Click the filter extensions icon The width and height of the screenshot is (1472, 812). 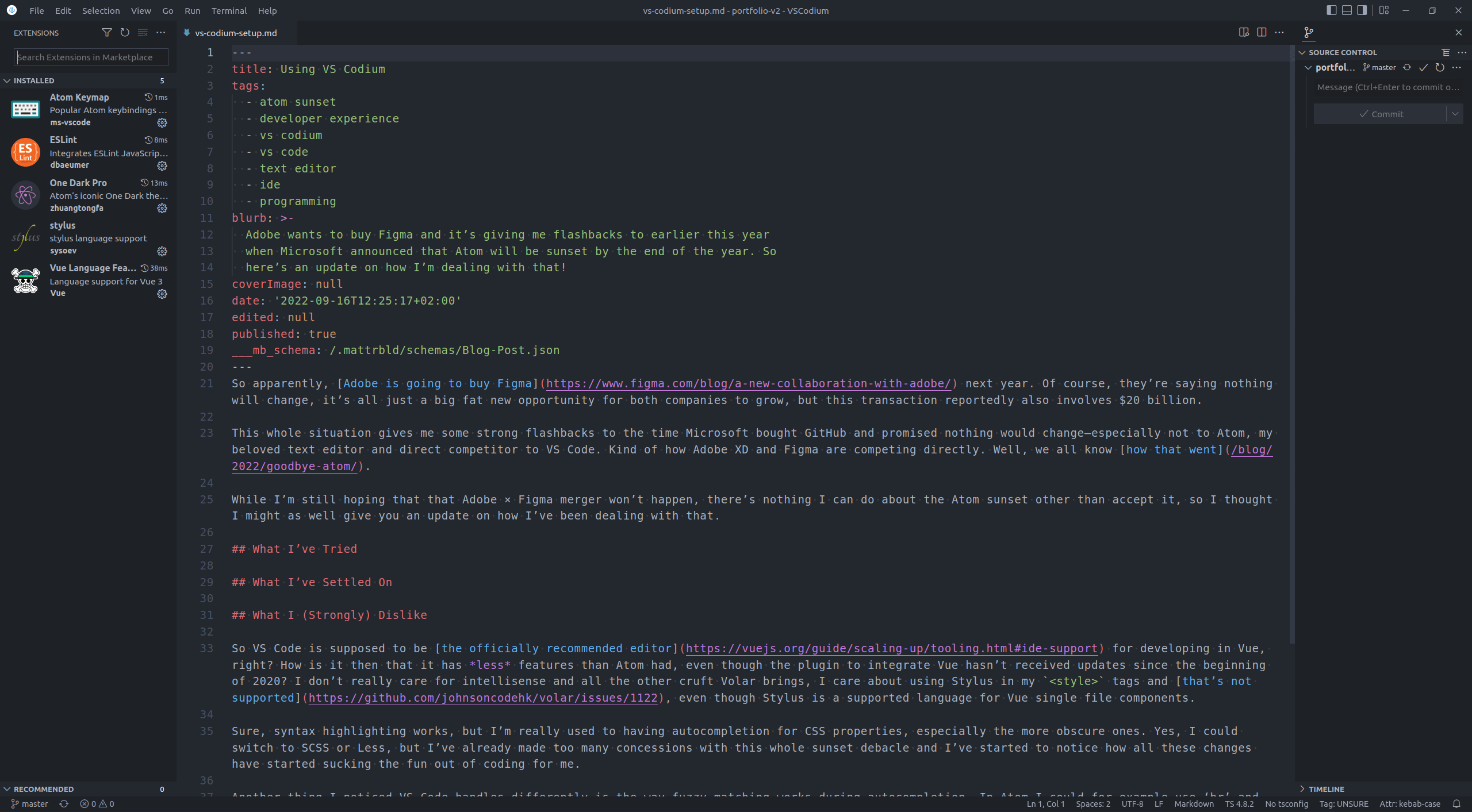(x=106, y=33)
